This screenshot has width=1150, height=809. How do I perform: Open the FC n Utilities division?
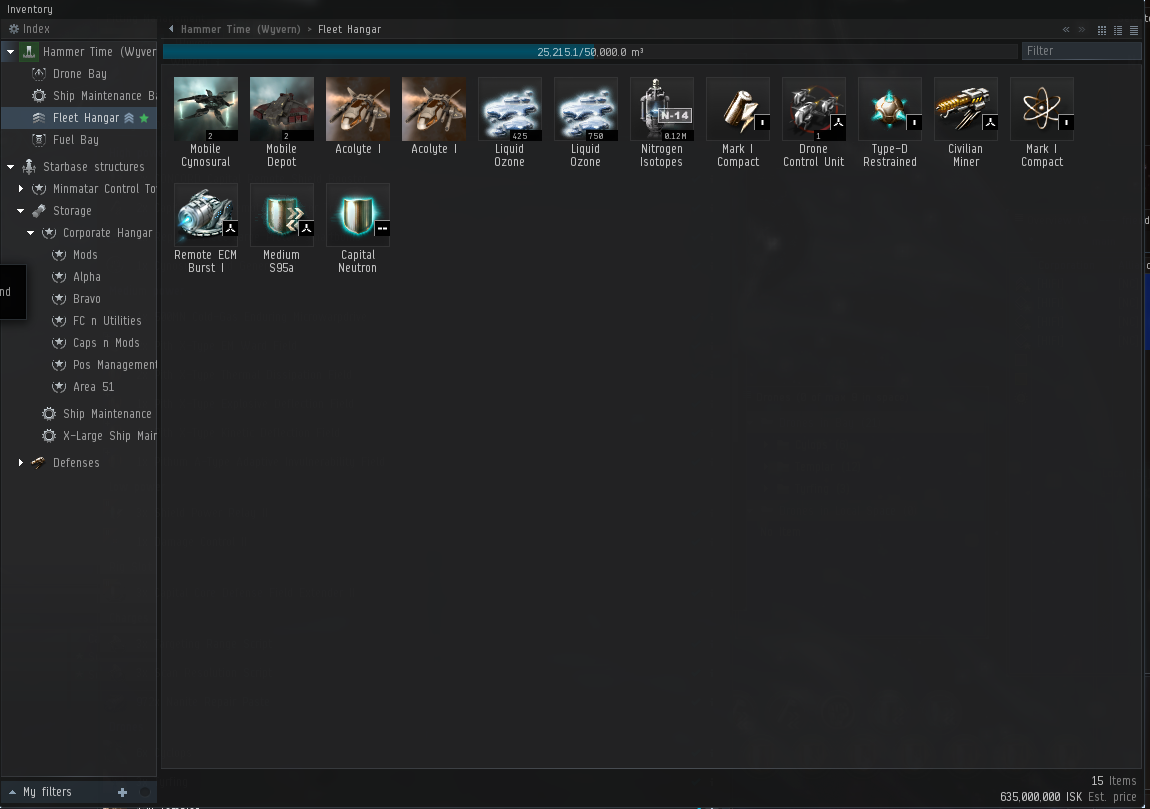point(106,321)
